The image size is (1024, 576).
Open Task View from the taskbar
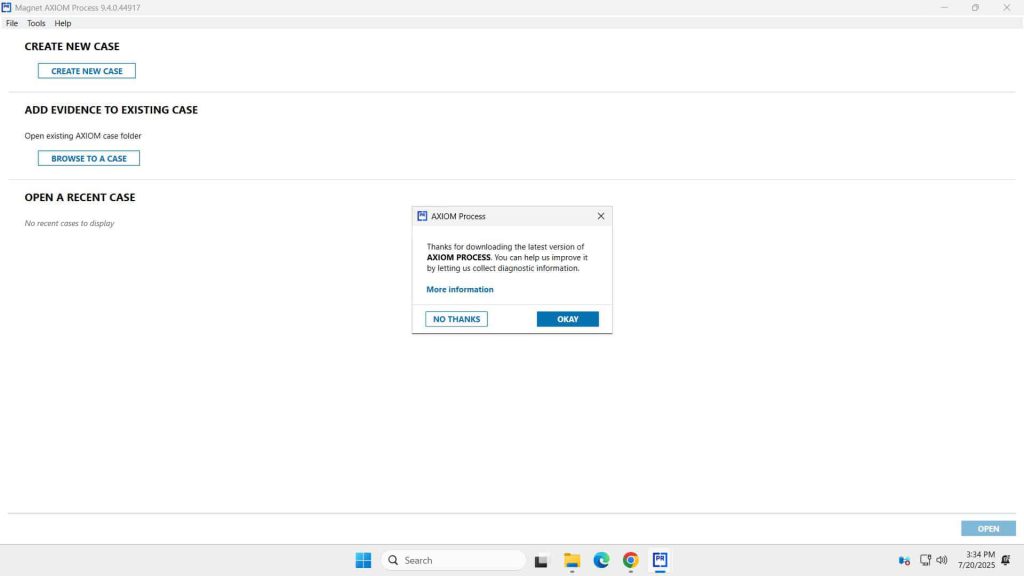[x=541, y=560]
